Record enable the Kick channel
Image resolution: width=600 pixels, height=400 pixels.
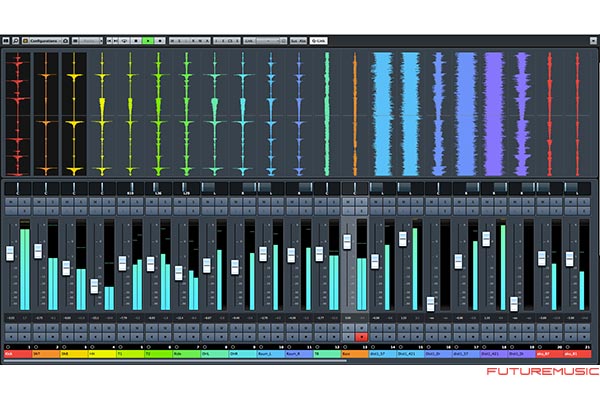coord(24,337)
